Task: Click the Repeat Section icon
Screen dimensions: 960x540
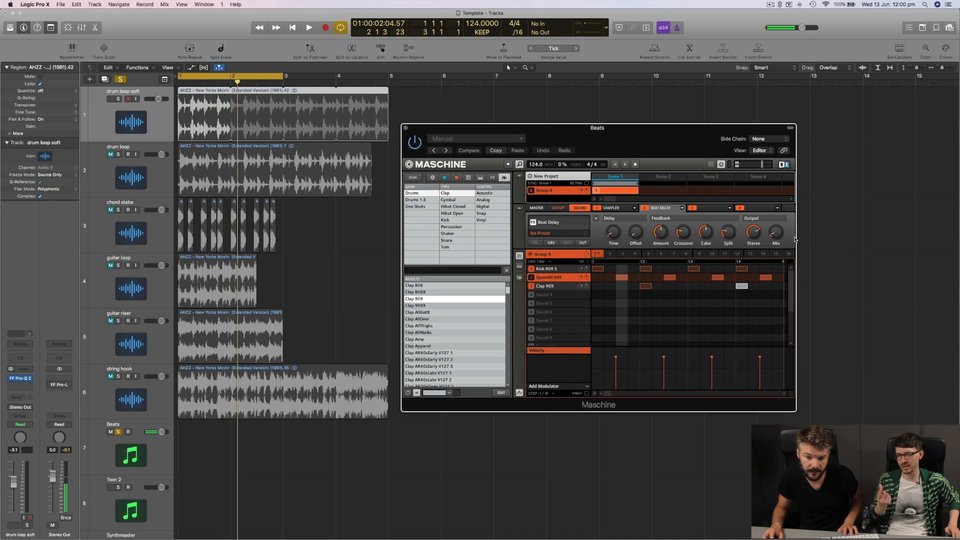Action: [654, 48]
